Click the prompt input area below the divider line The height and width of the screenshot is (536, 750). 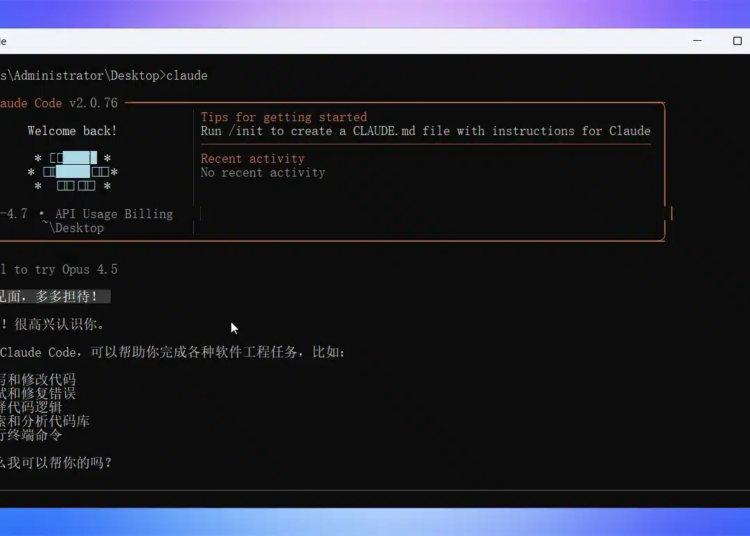[x=375, y=499]
